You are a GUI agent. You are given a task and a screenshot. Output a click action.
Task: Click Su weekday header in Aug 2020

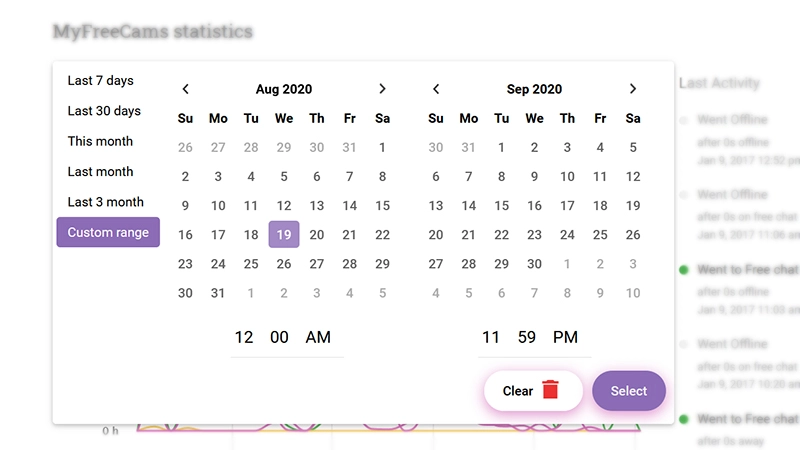point(185,118)
